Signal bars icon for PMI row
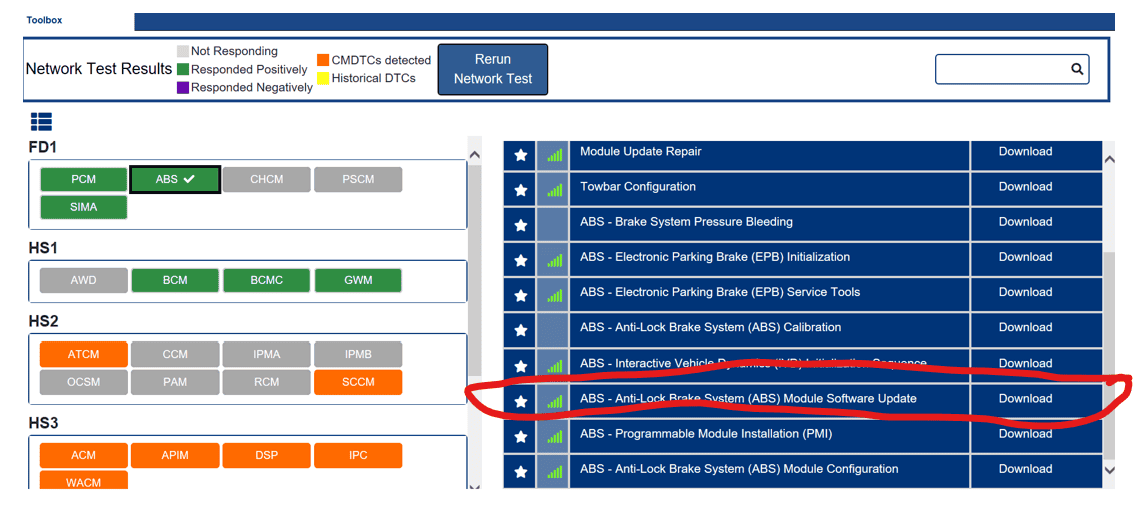The height and width of the screenshot is (512, 1146). [553, 436]
